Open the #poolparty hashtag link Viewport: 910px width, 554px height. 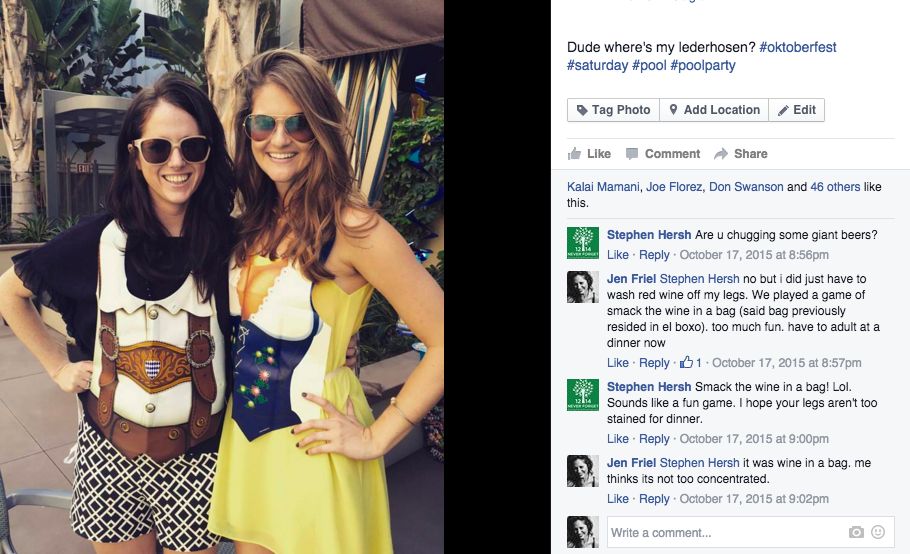[x=703, y=65]
